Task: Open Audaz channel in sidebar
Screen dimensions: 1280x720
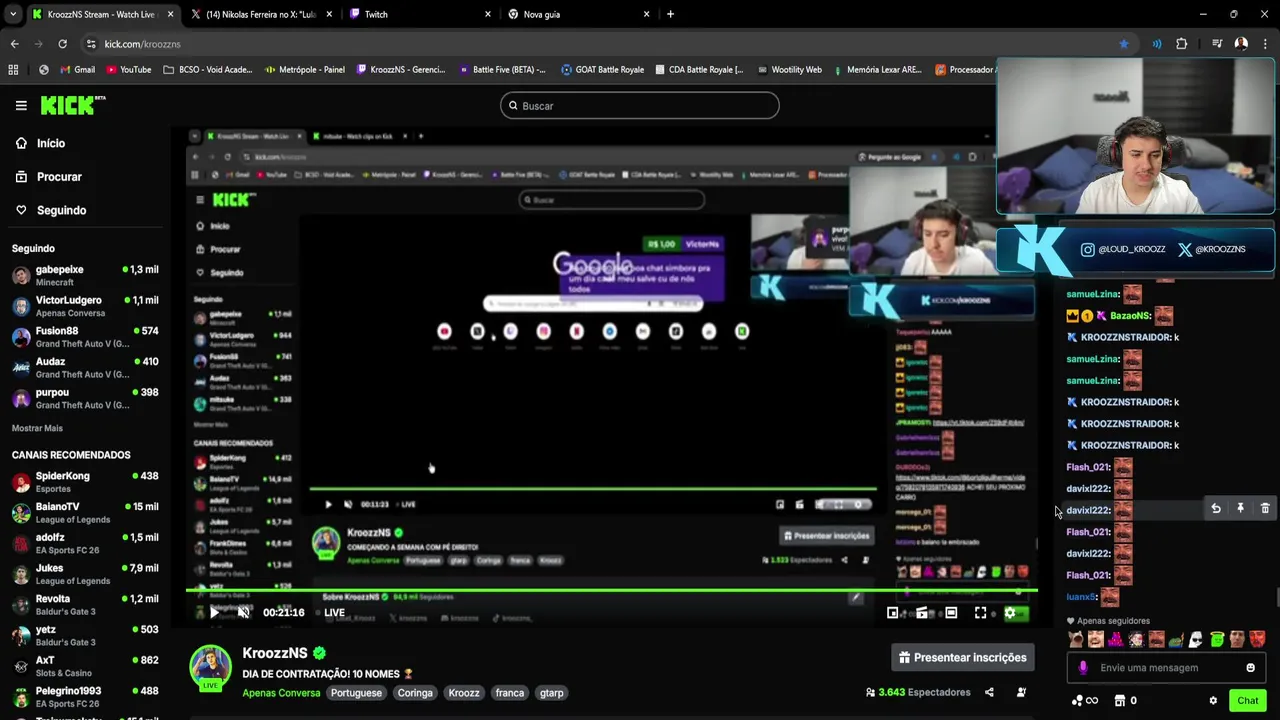Action: tap(85, 368)
